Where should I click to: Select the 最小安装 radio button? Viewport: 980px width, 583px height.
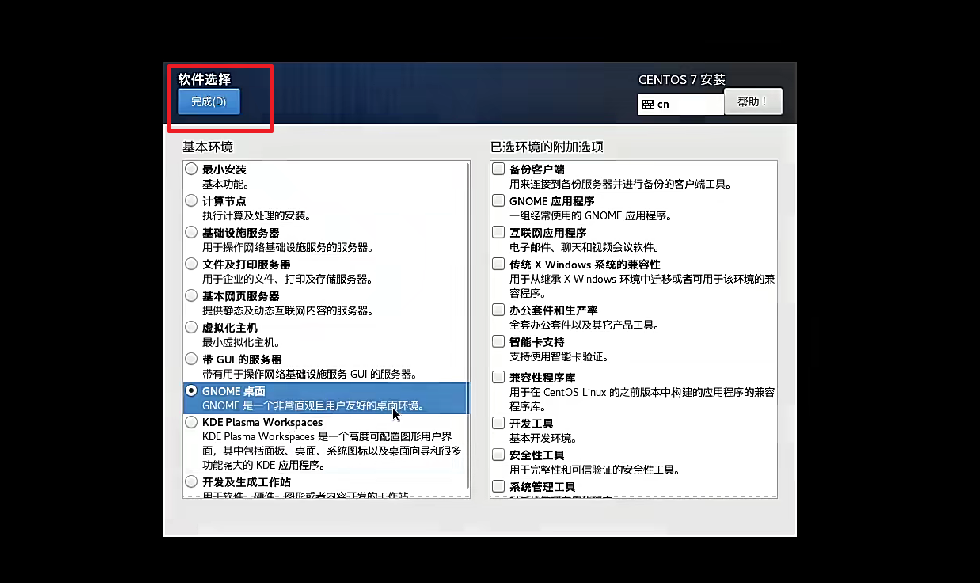click(191, 169)
